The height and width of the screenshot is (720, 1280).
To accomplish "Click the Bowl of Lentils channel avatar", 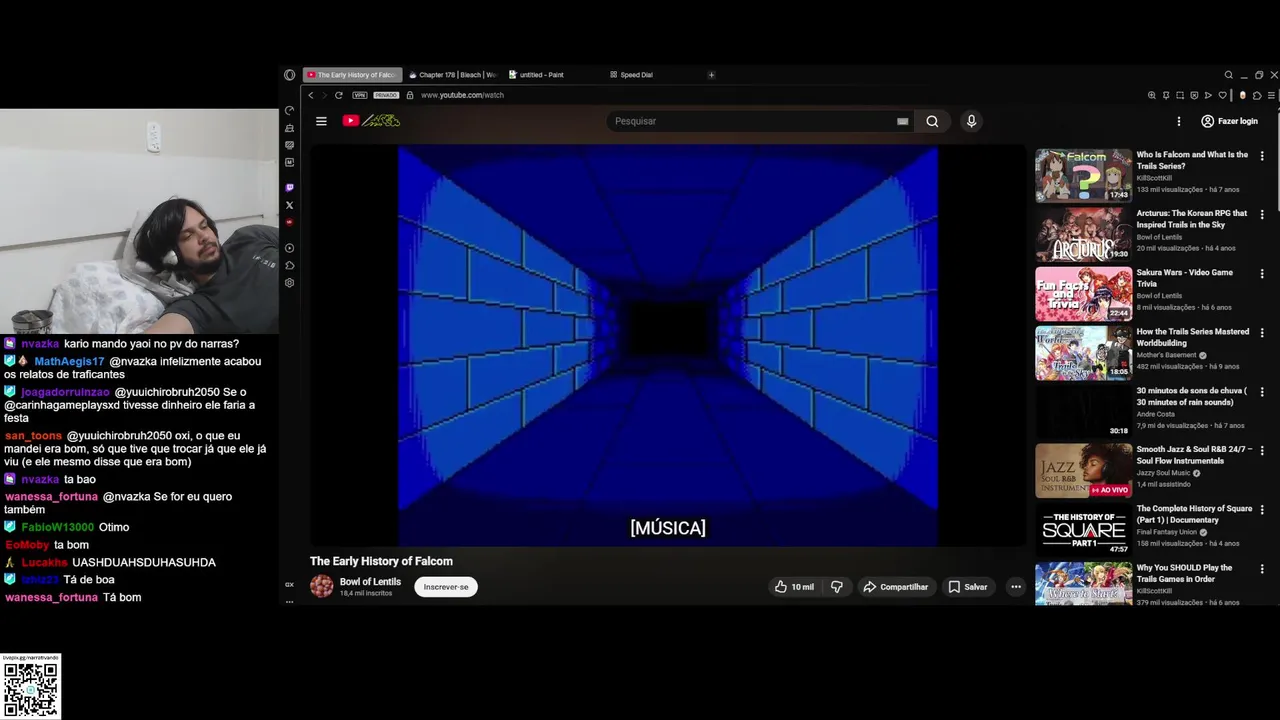I will pos(322,587).
